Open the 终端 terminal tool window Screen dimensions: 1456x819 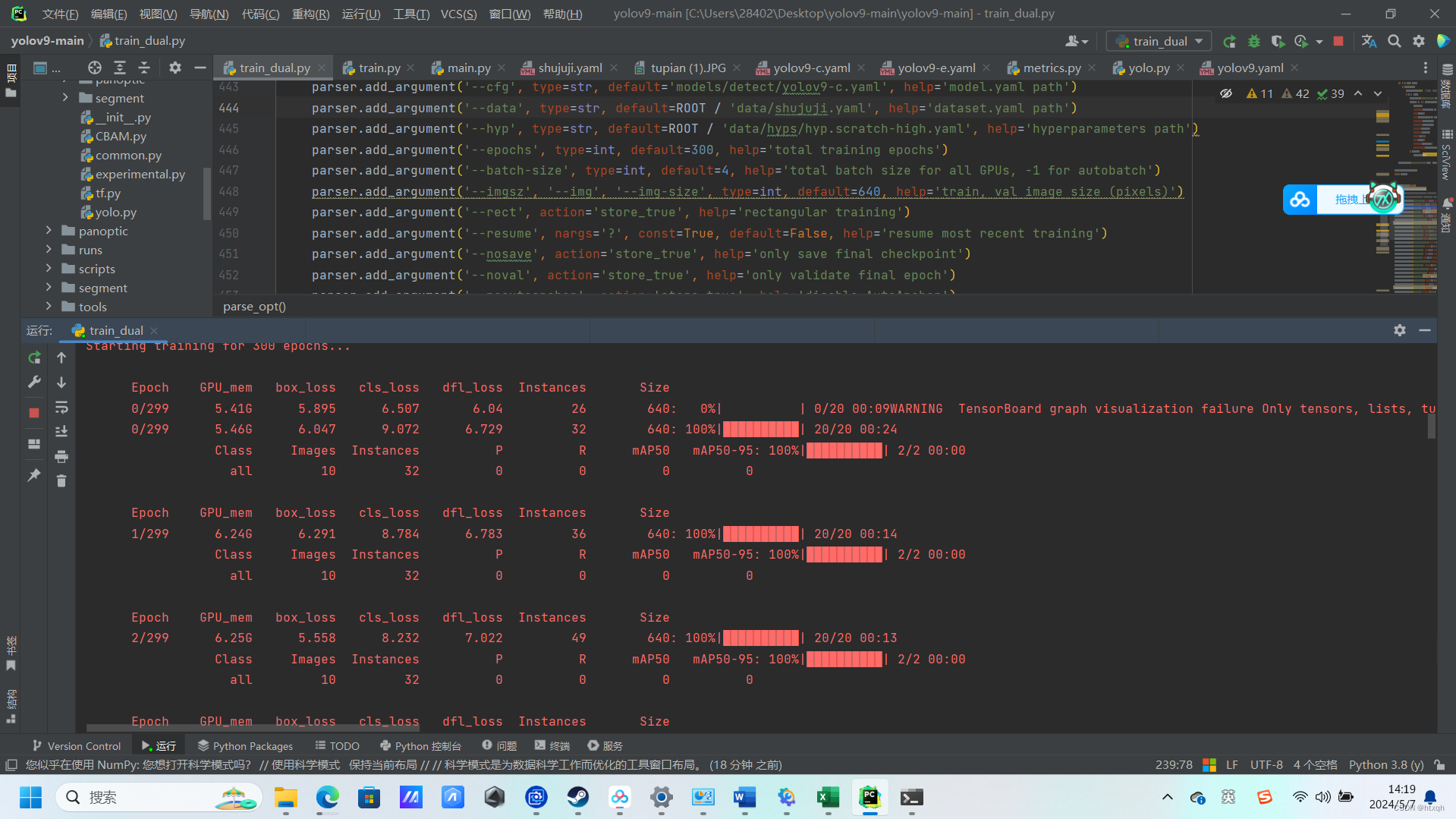tap(552, 746)
